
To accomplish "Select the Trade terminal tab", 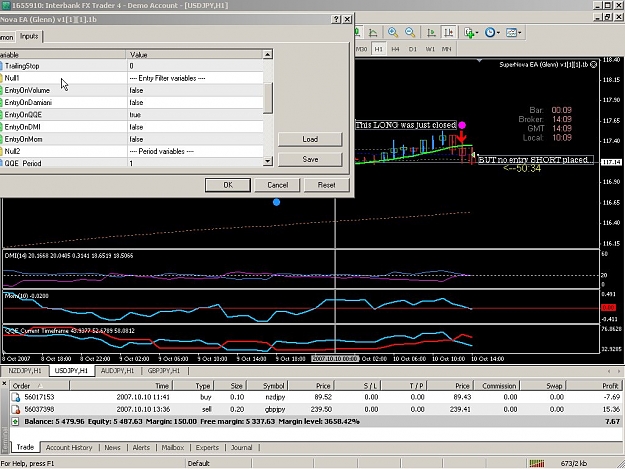I will click(x=25, y=447).
